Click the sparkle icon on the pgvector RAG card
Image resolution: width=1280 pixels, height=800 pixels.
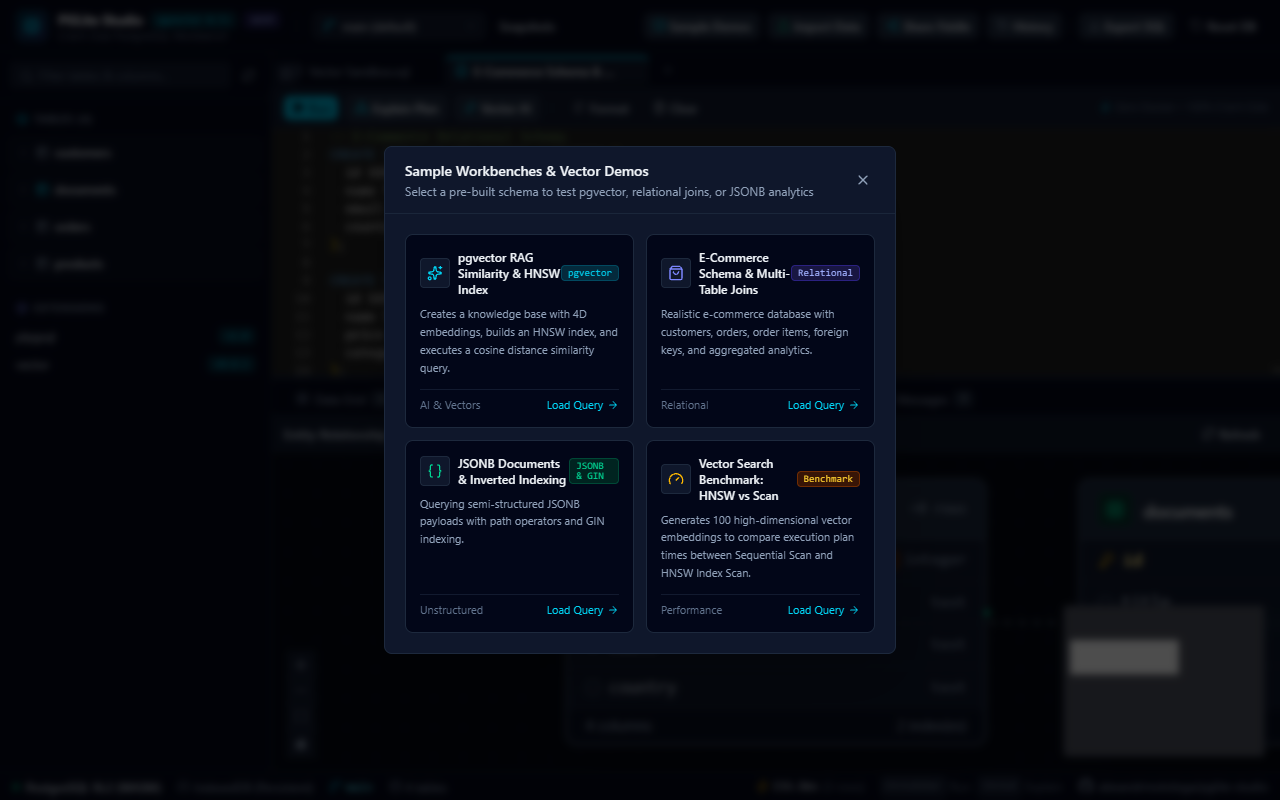[435, 273]
